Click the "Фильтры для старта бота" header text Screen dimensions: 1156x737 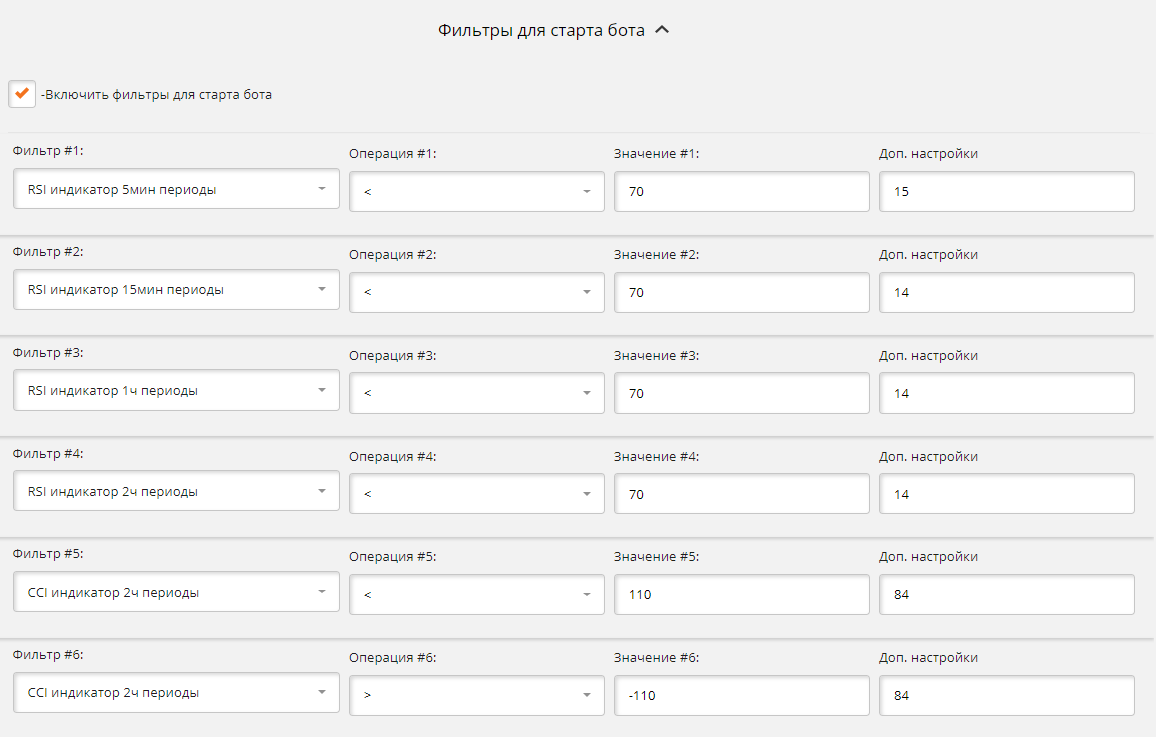[541, 30]
